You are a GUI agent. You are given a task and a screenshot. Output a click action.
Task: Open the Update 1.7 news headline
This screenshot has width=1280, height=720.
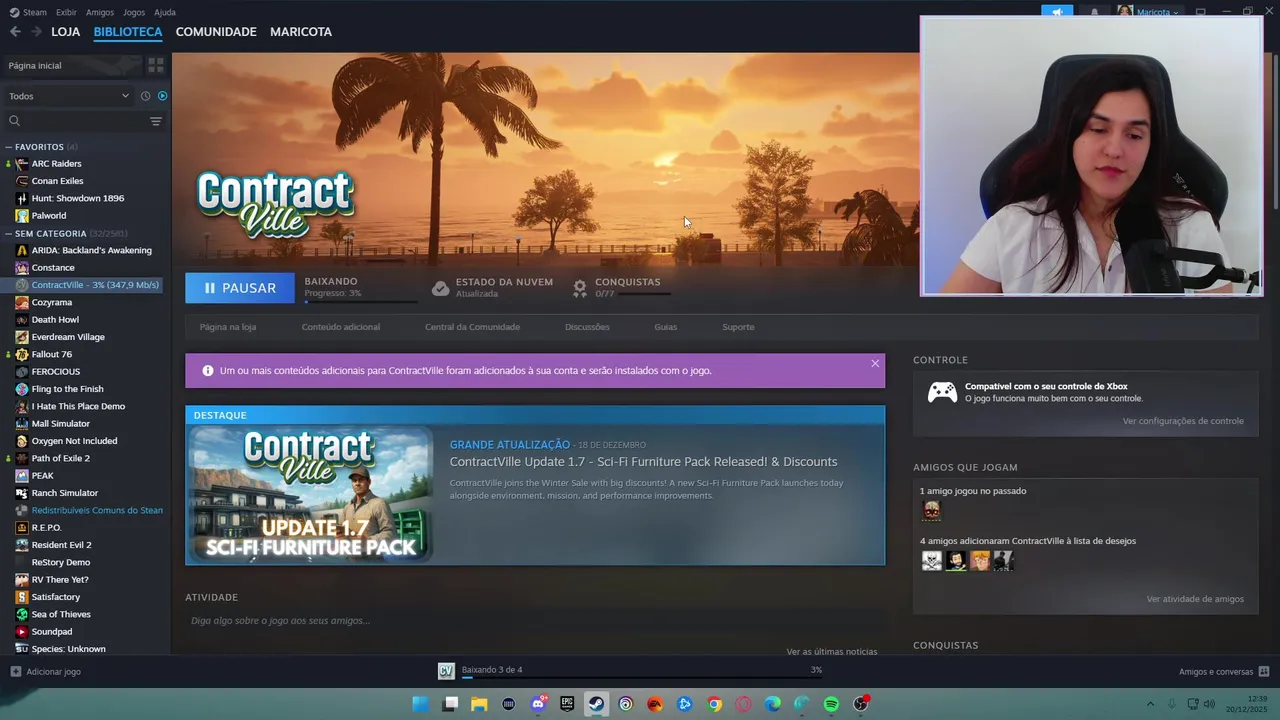(643, 462)
